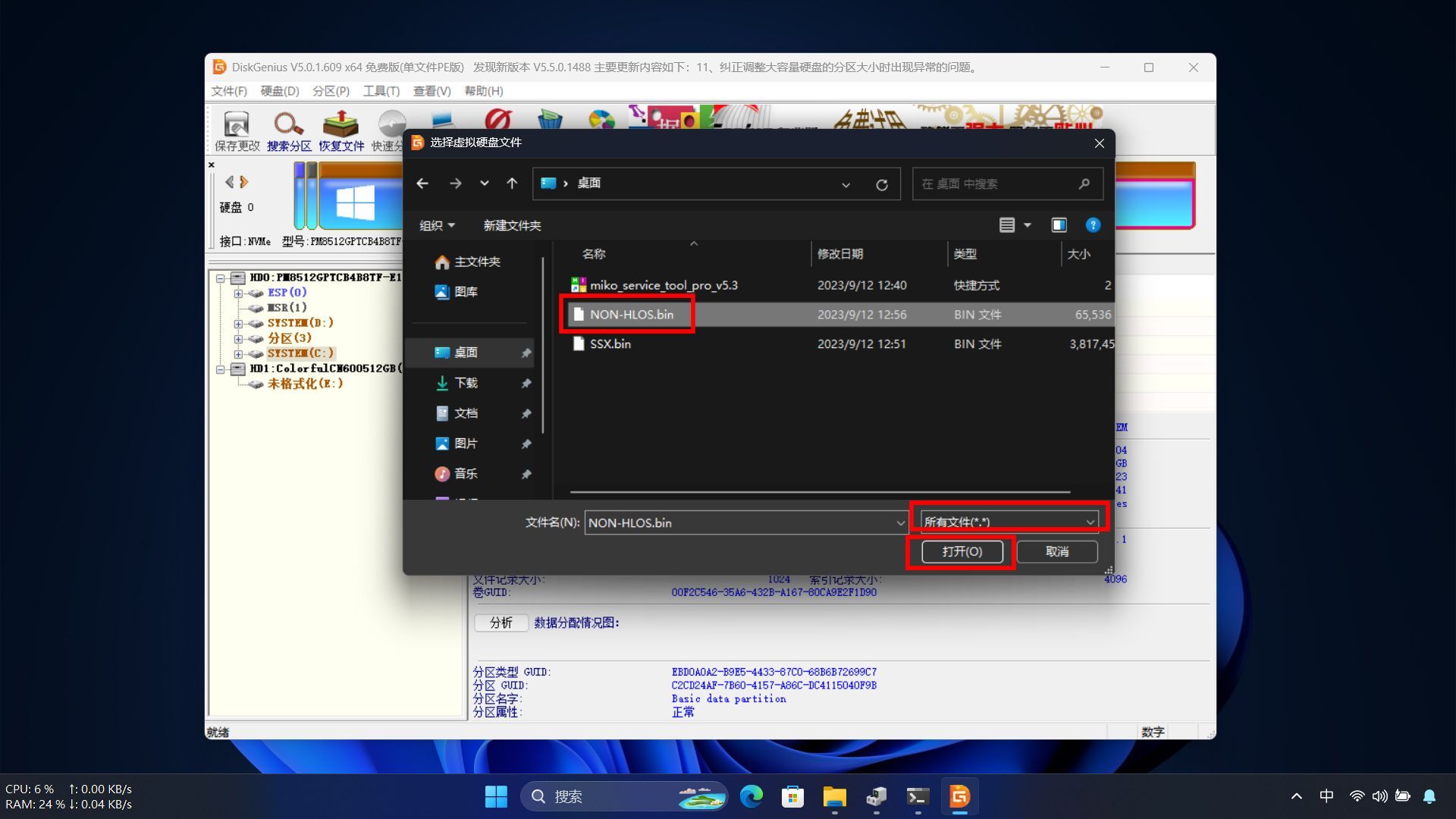
Task: Click the Cancel (取消) button
Action: coord(1056,551)
